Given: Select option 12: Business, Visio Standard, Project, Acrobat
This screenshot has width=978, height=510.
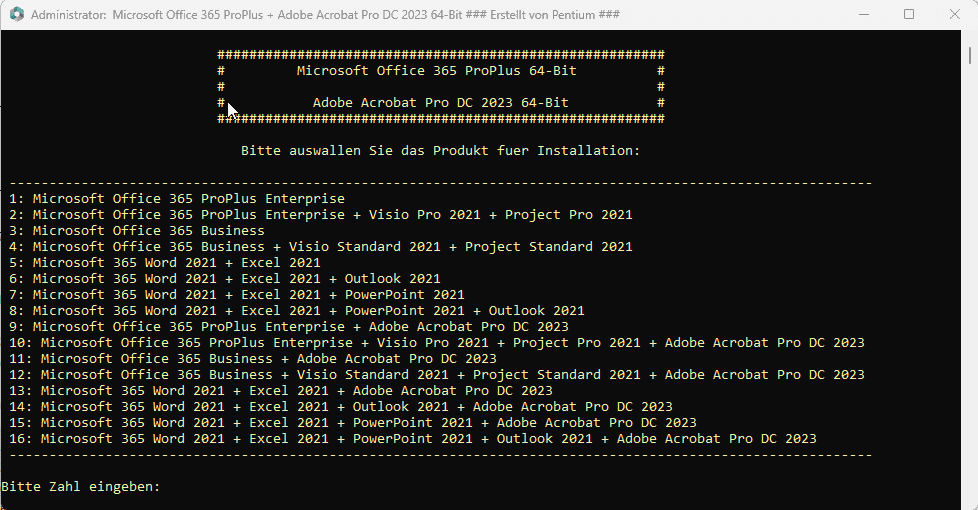Looking at the screenshot, I should [x=437, y=375].
